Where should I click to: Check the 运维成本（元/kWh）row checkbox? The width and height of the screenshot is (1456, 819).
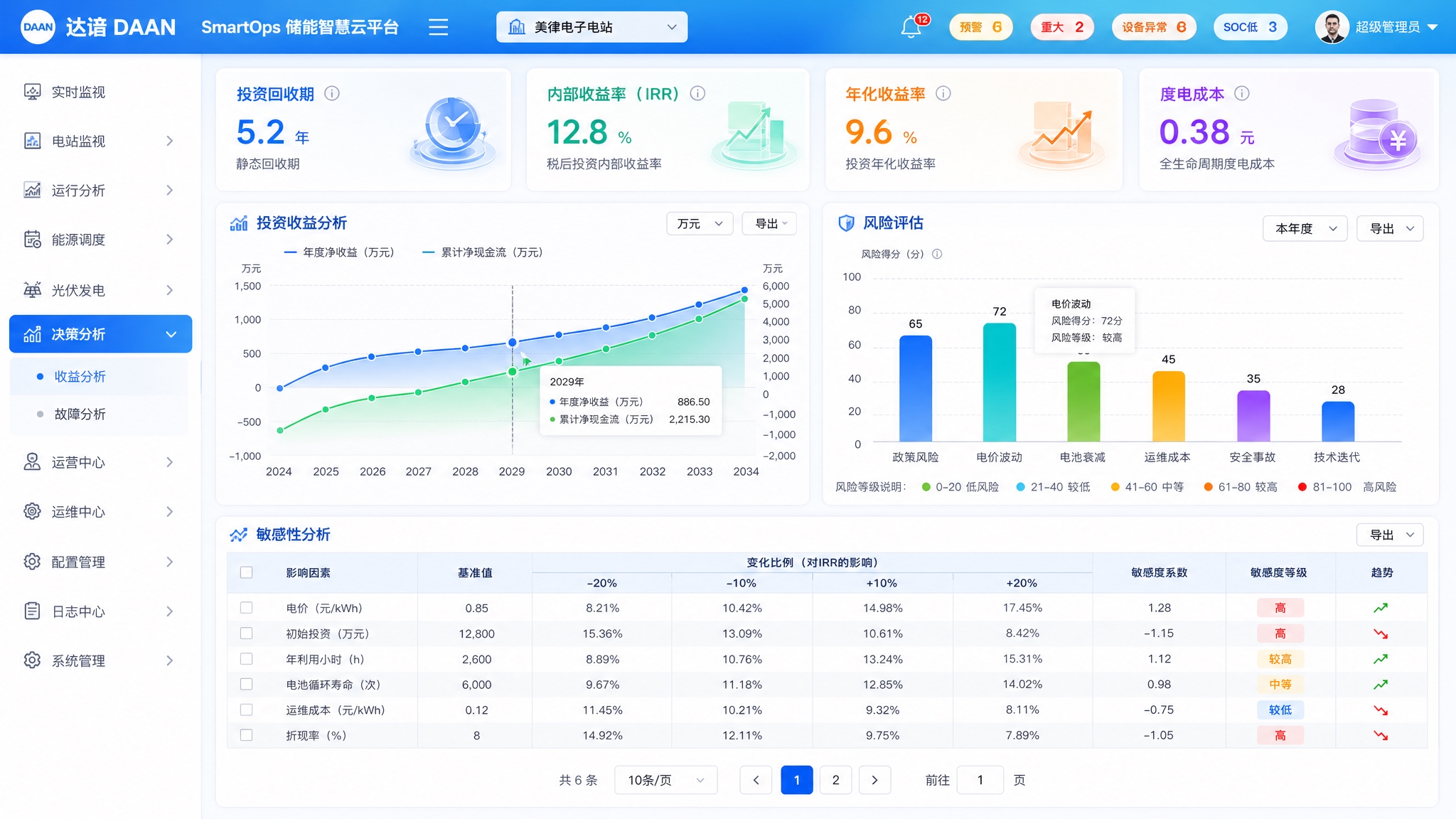point(247,710)
